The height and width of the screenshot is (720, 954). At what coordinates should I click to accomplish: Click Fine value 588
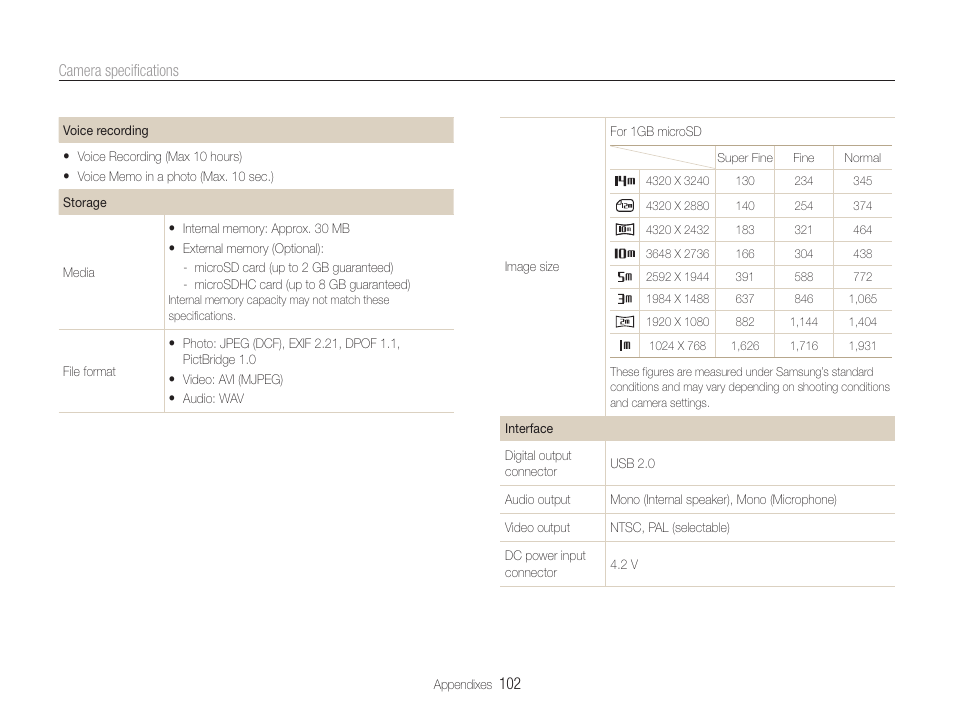click(x=803, y=277)
